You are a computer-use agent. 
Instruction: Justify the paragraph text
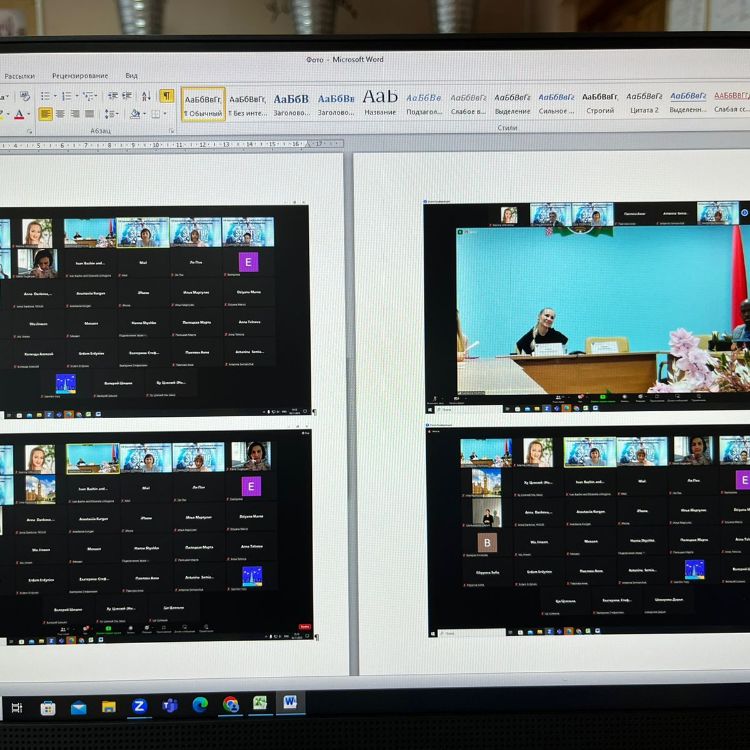point(89,114)
